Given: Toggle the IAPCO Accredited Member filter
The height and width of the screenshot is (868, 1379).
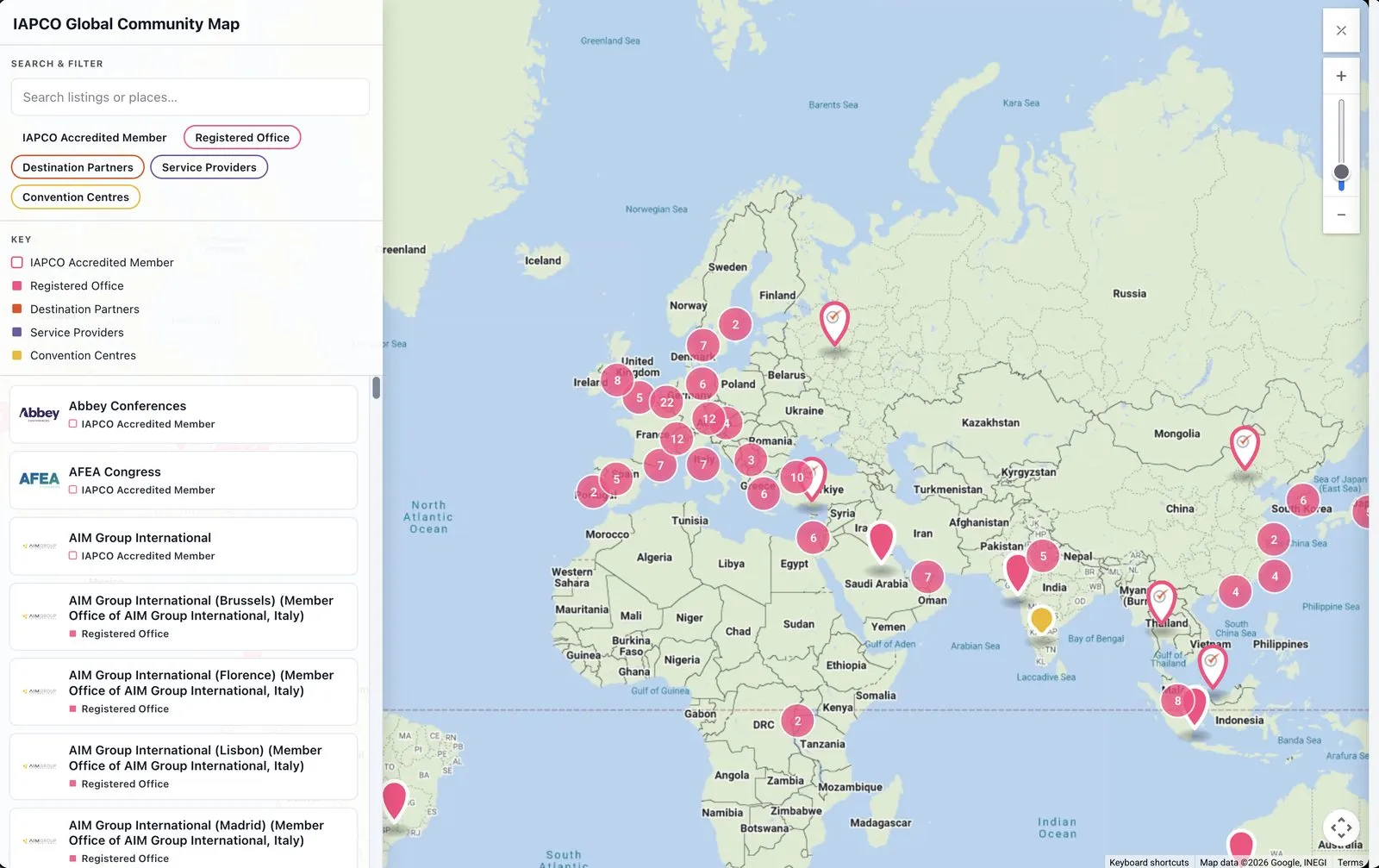Looking at the screenshot, I should [94, 138].
